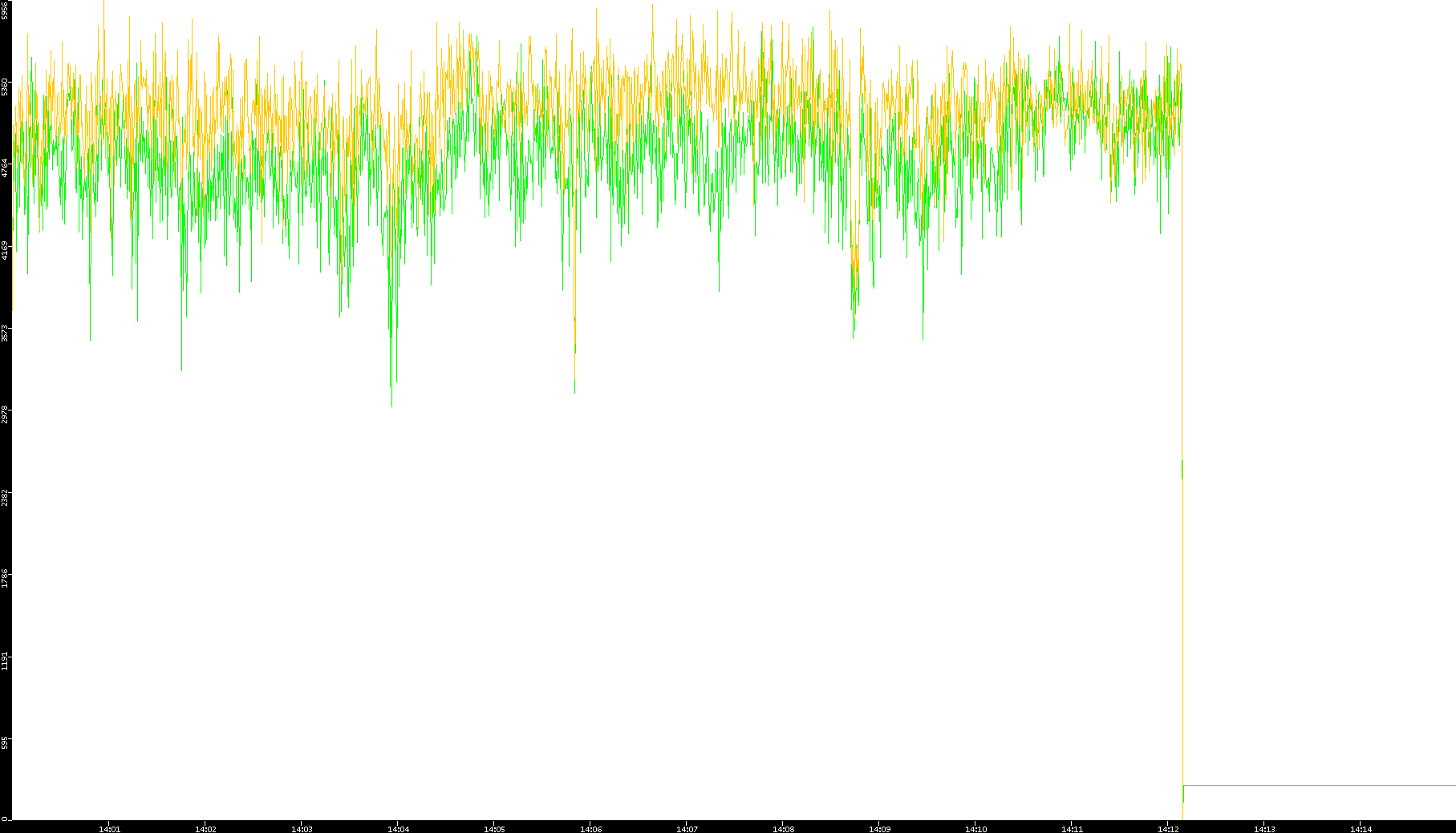This screenshot has width=1456, height=833.
Task: Click the 595 y-axis value label
Action: tap(5, 743)
